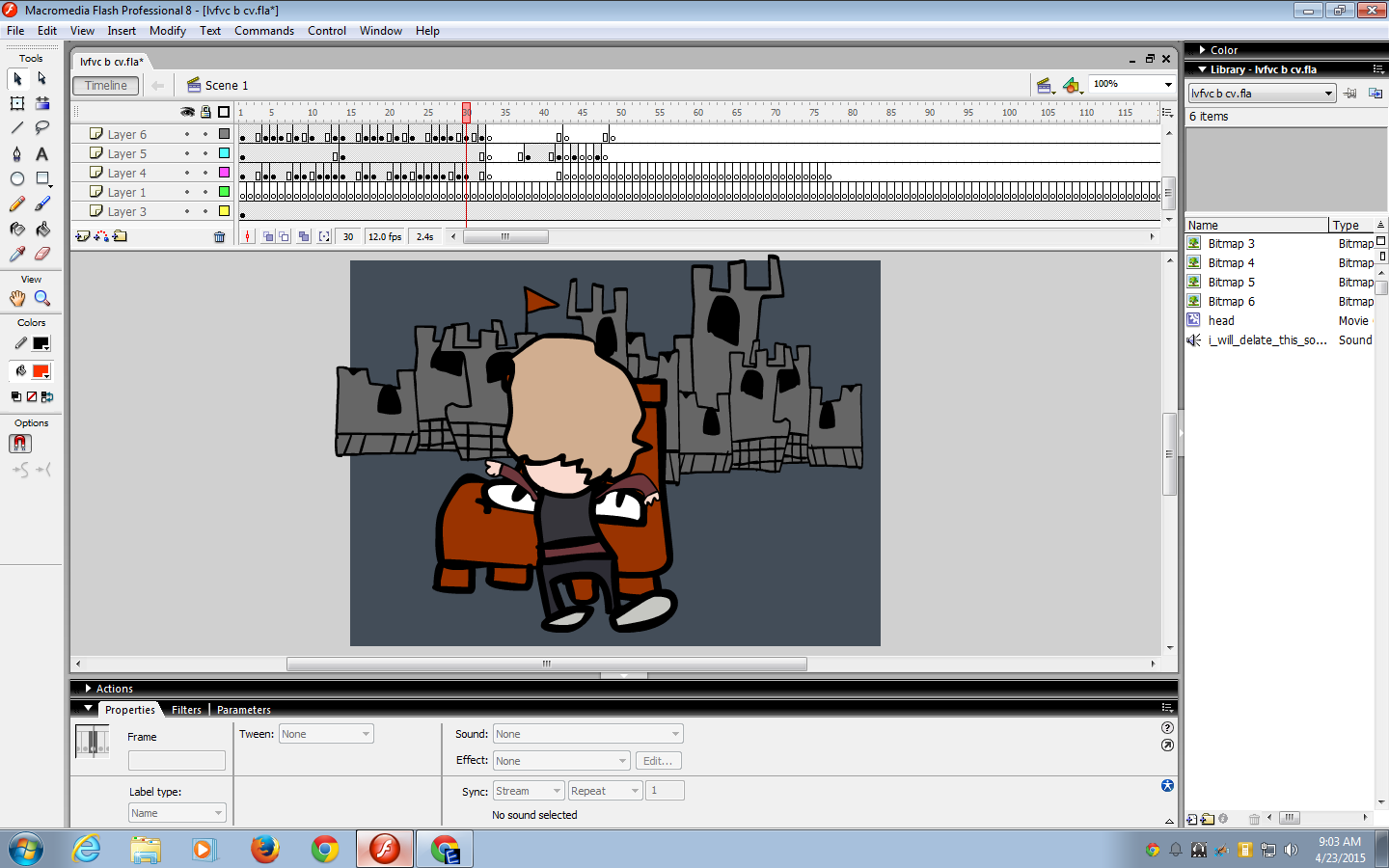The height and width of the screenshot is (868, 1389).
Task: Click the Add Motion Guide icon
Action: (x=101, y=236)
